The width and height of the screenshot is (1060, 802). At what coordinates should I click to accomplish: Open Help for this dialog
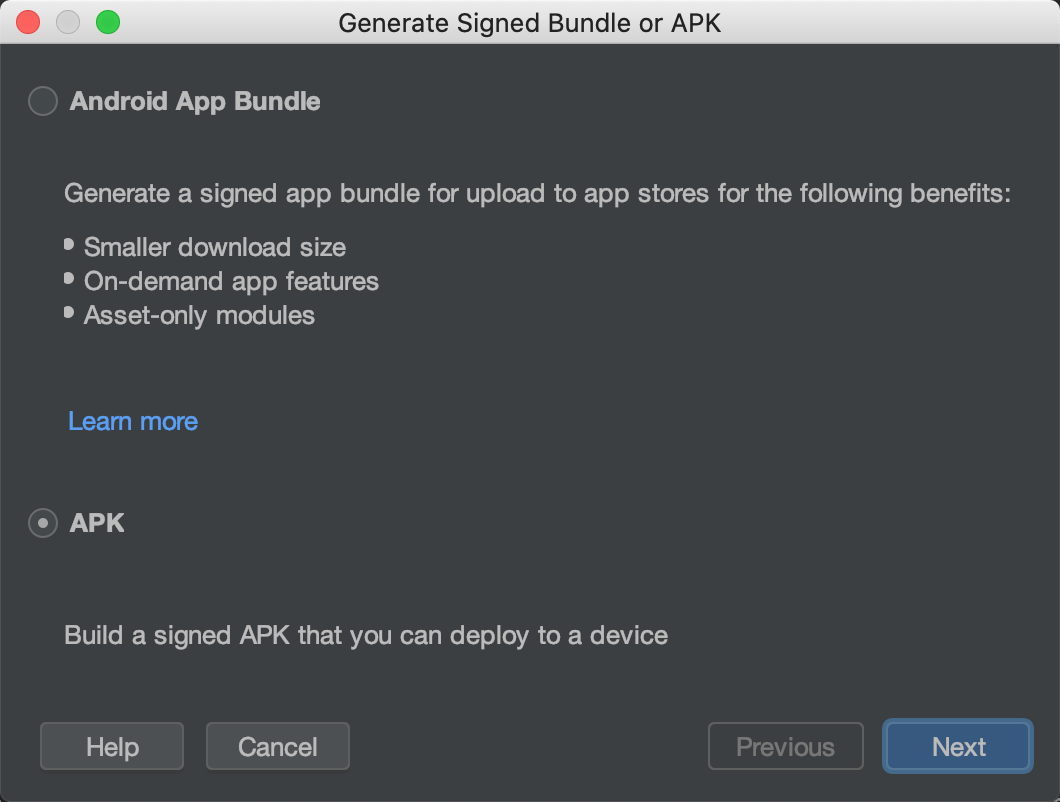pos(111,746)
